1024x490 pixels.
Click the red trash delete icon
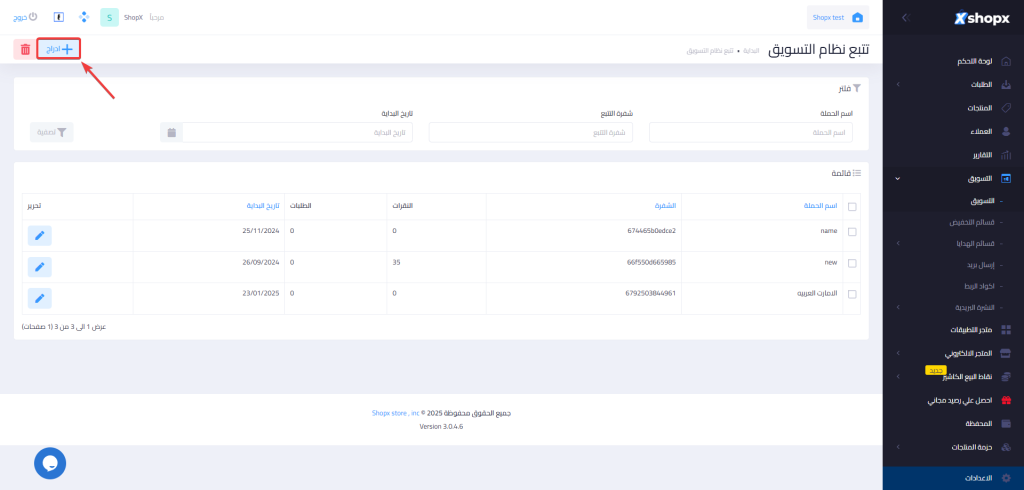(22, 48)
